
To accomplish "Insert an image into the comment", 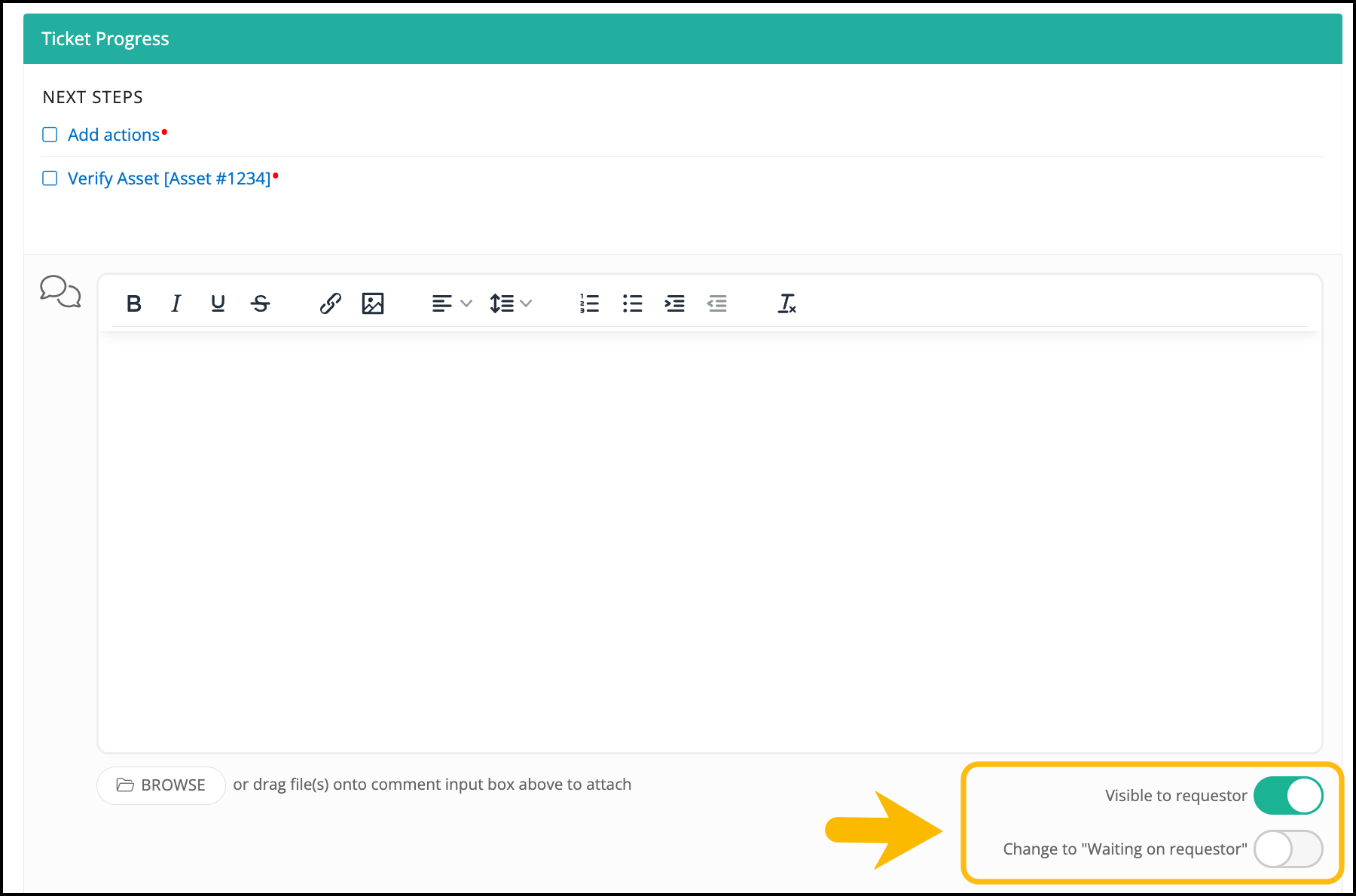I will [x=373, y=303].
